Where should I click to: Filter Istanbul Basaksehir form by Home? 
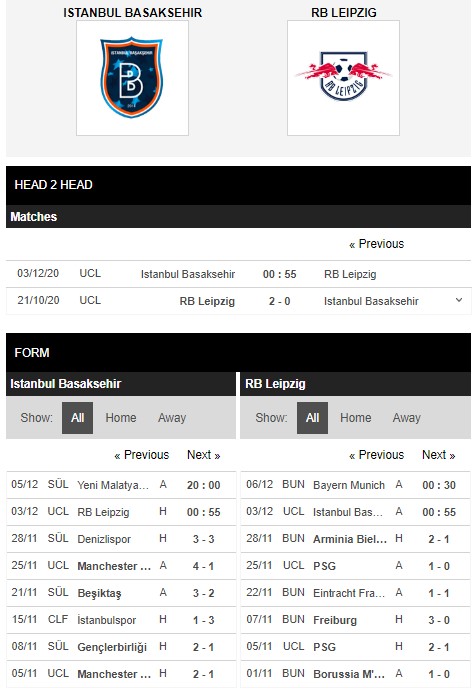pos(121,418)
